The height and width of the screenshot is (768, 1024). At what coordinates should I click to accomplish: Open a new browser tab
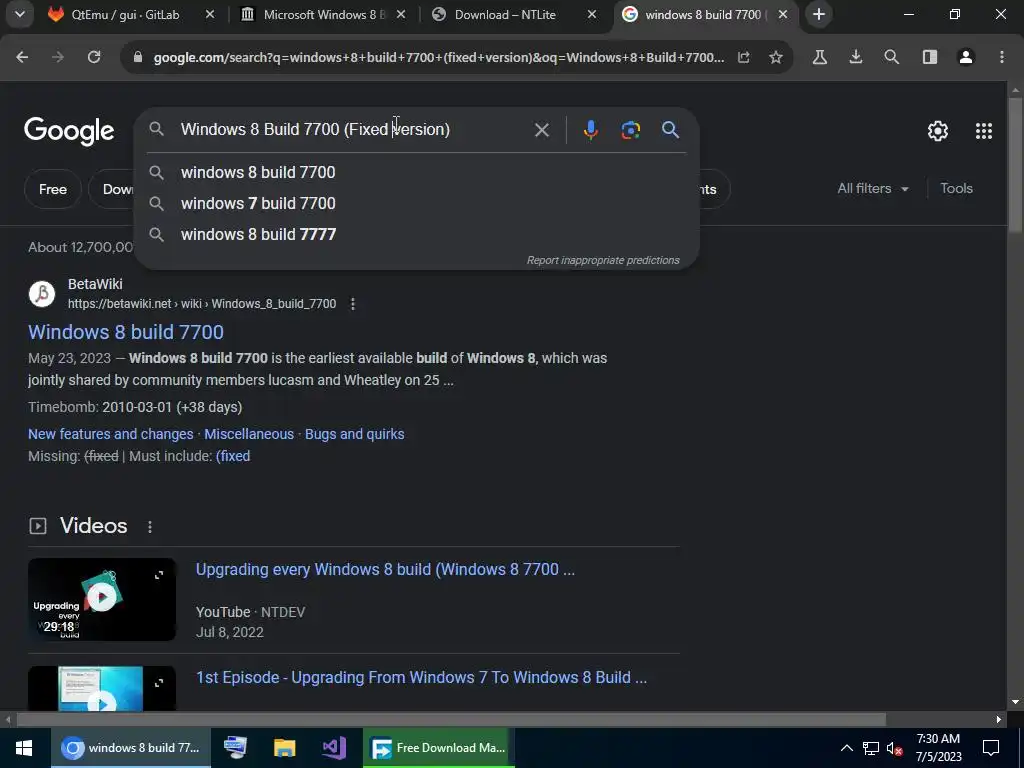(x=818, y=14)
